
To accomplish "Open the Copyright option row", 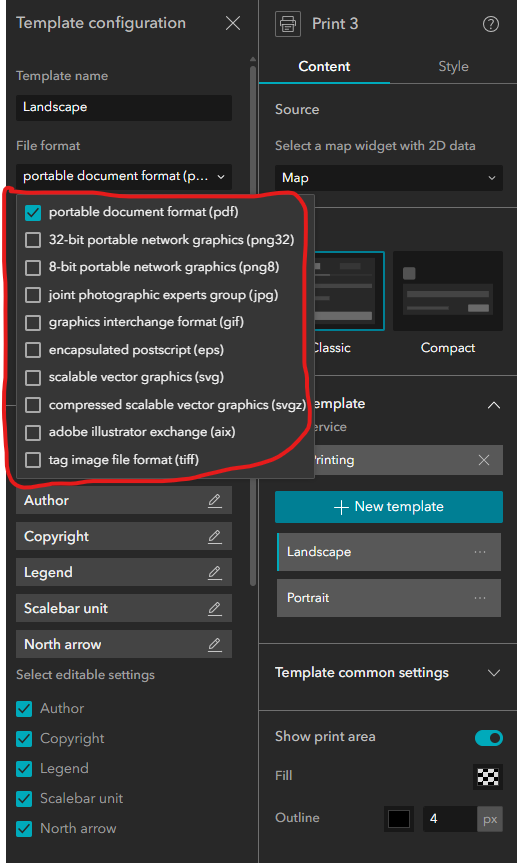I will pyautogui.click(x=124, y=537).
